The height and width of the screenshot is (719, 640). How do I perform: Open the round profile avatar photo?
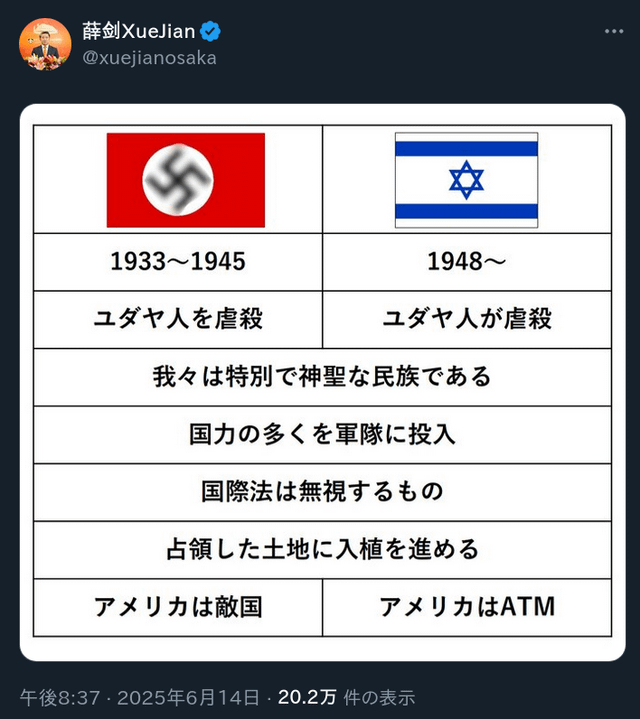point(45,44)
